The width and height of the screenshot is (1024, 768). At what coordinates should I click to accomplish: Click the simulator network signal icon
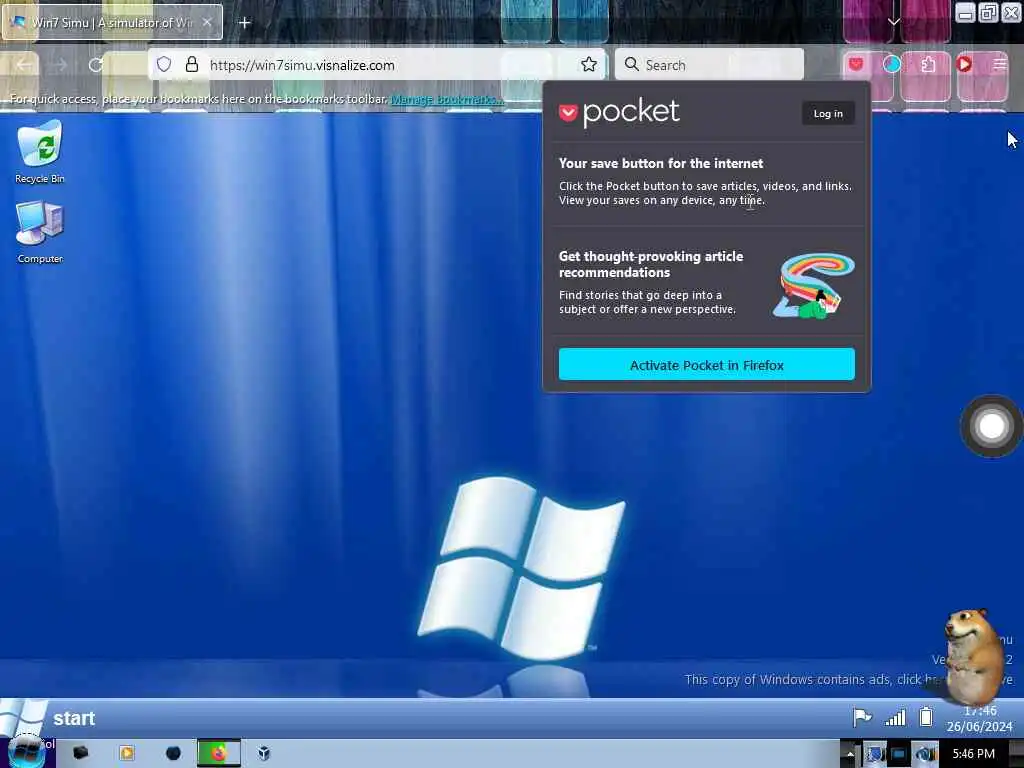pyautogui.click(x=895, y=718)
